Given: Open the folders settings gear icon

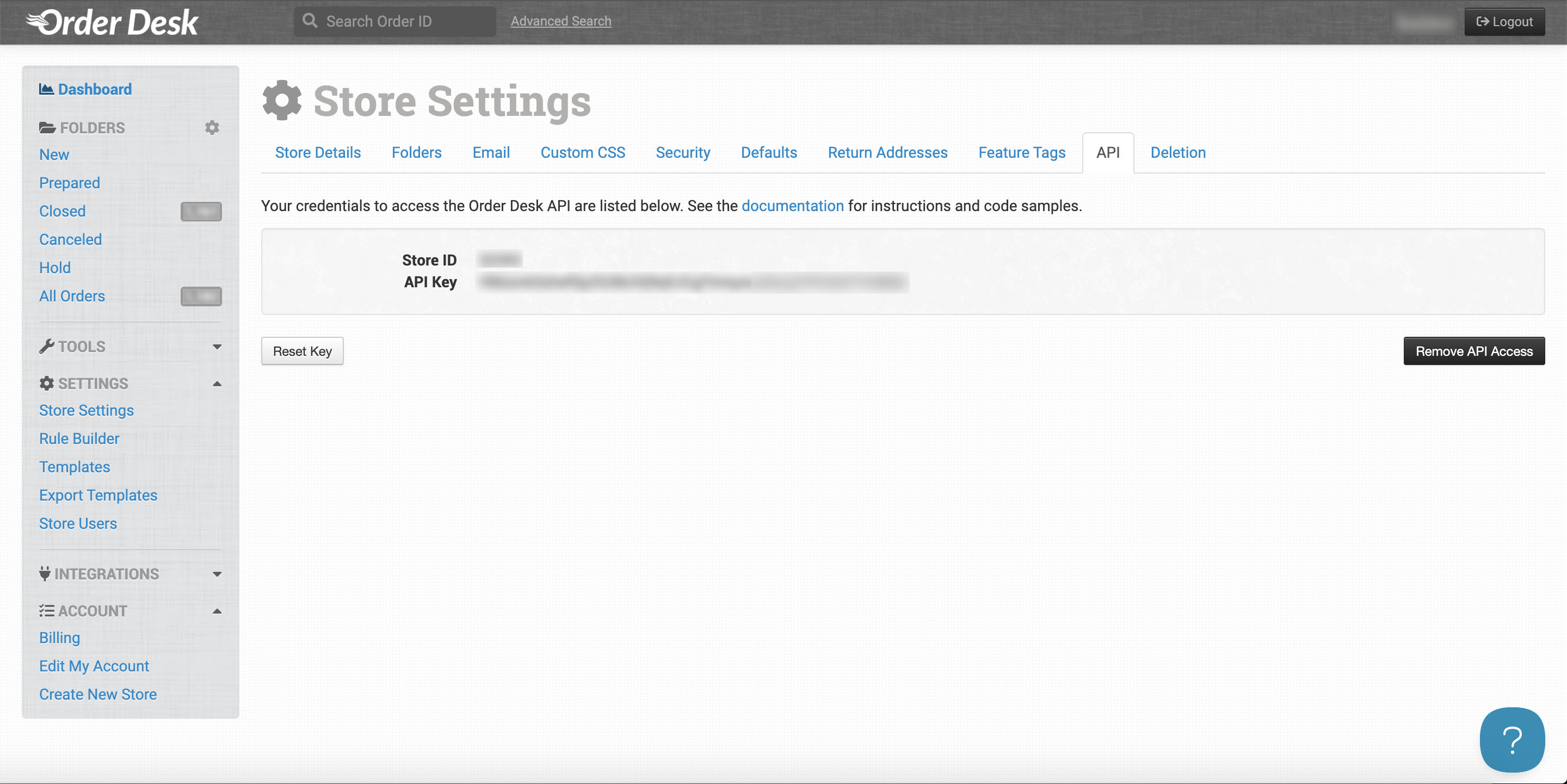Looking at the screenshot, I should point(212,128).
